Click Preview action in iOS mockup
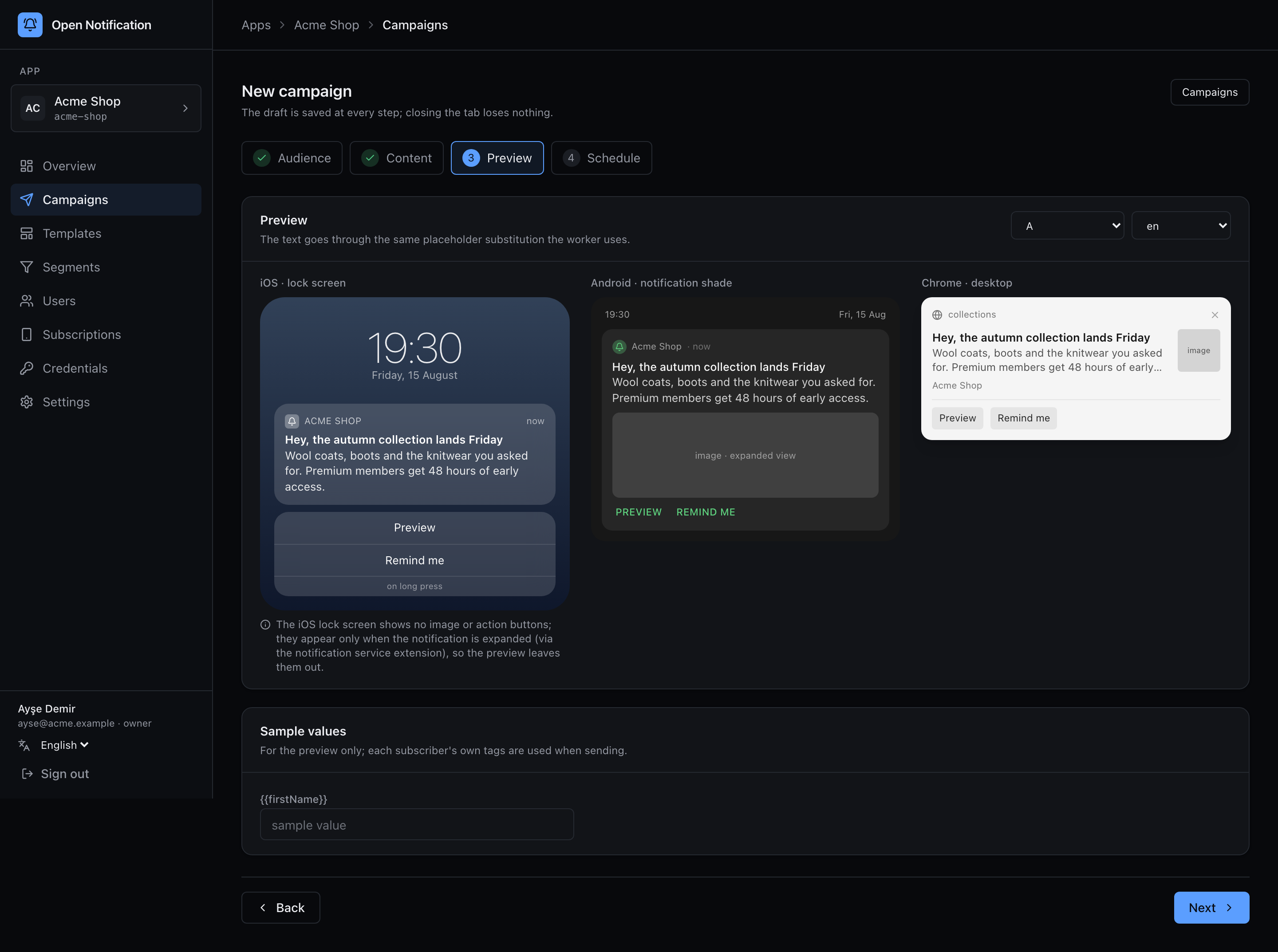The width and height of the screenshot is (1278, 952). coord(414,528)
